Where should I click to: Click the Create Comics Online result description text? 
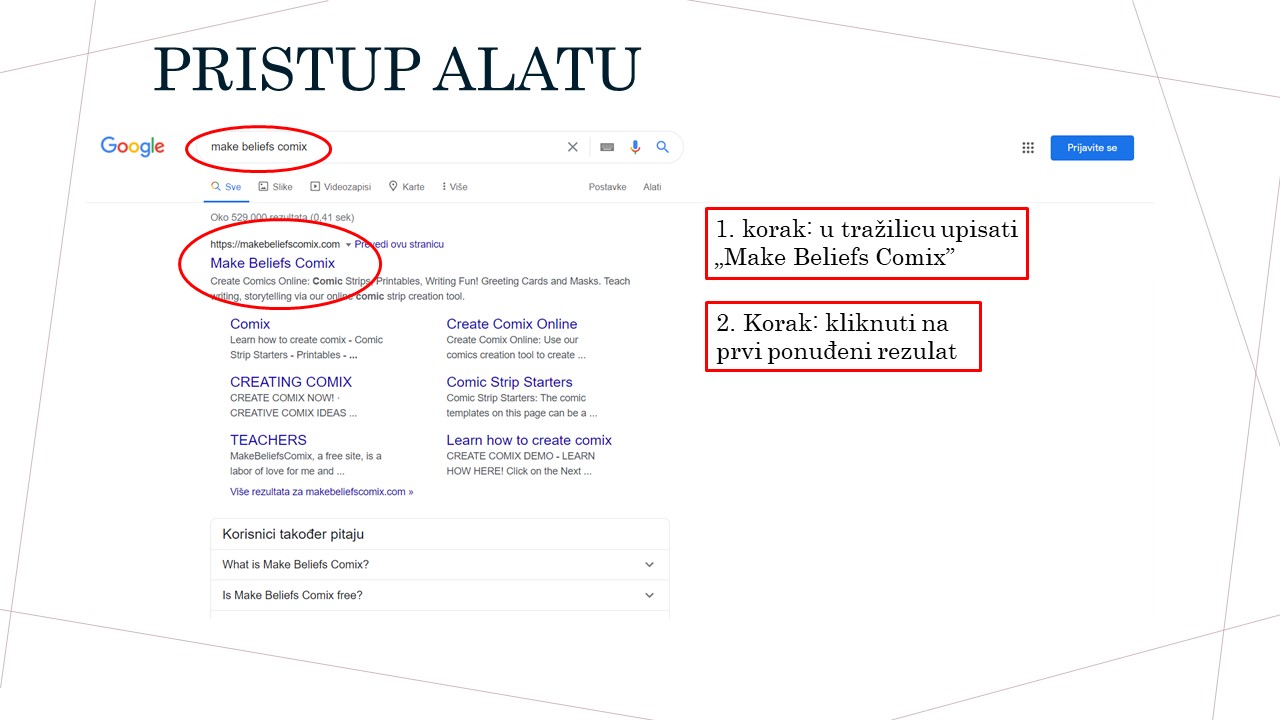click(420, 289)
